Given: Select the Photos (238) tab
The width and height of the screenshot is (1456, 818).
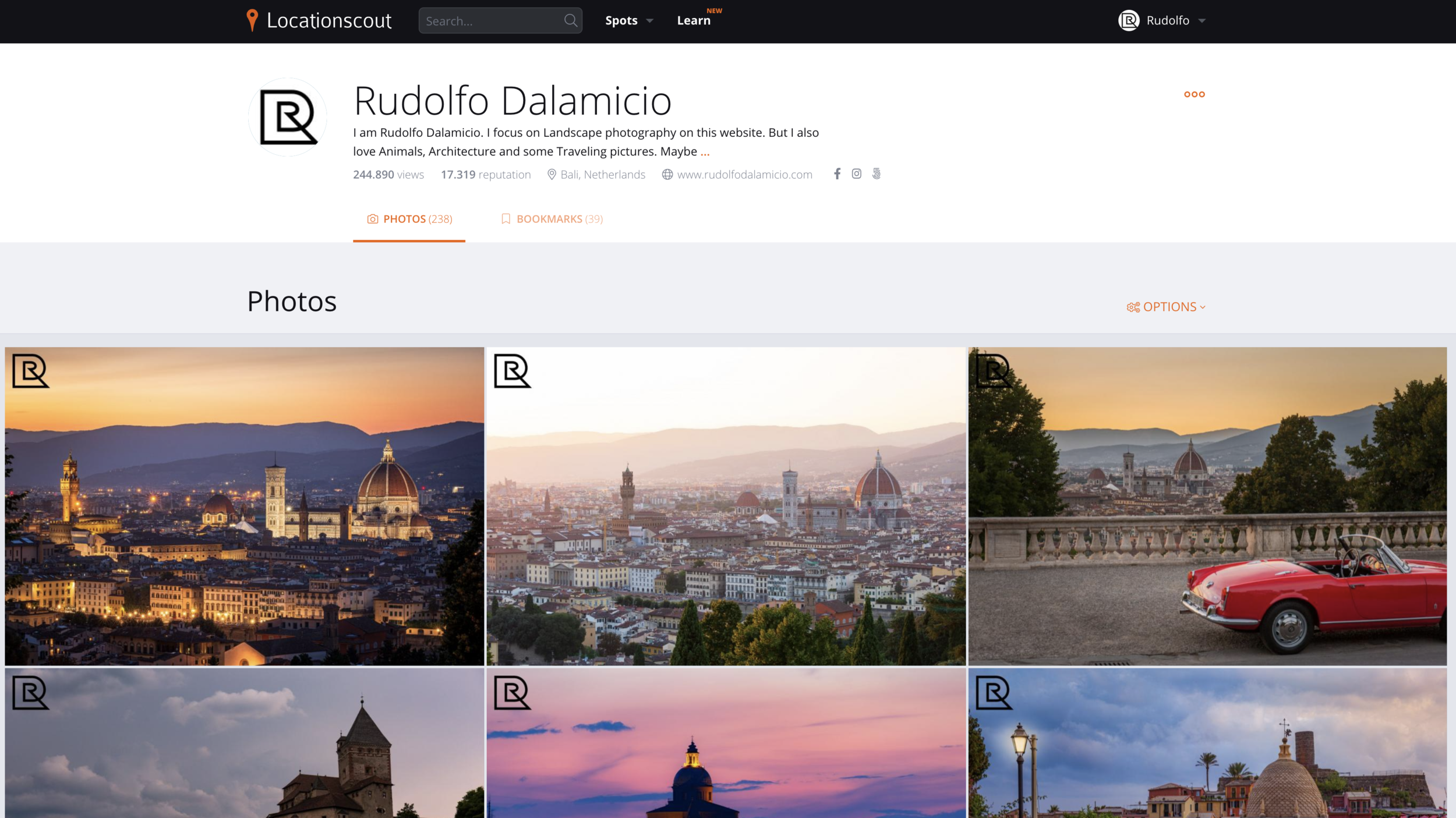Looking at the screenshot, I should pos(409,219).
